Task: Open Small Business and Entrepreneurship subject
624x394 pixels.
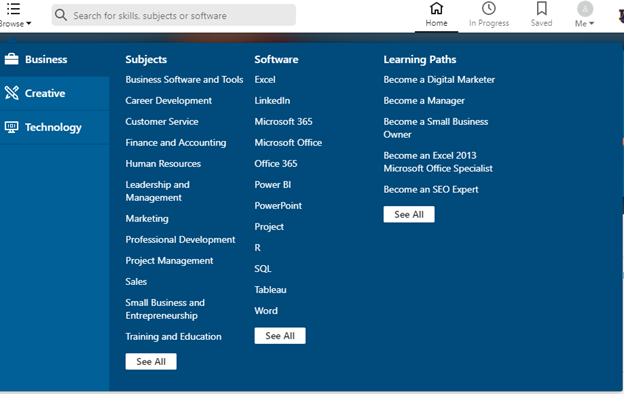Action: (165, 309)
